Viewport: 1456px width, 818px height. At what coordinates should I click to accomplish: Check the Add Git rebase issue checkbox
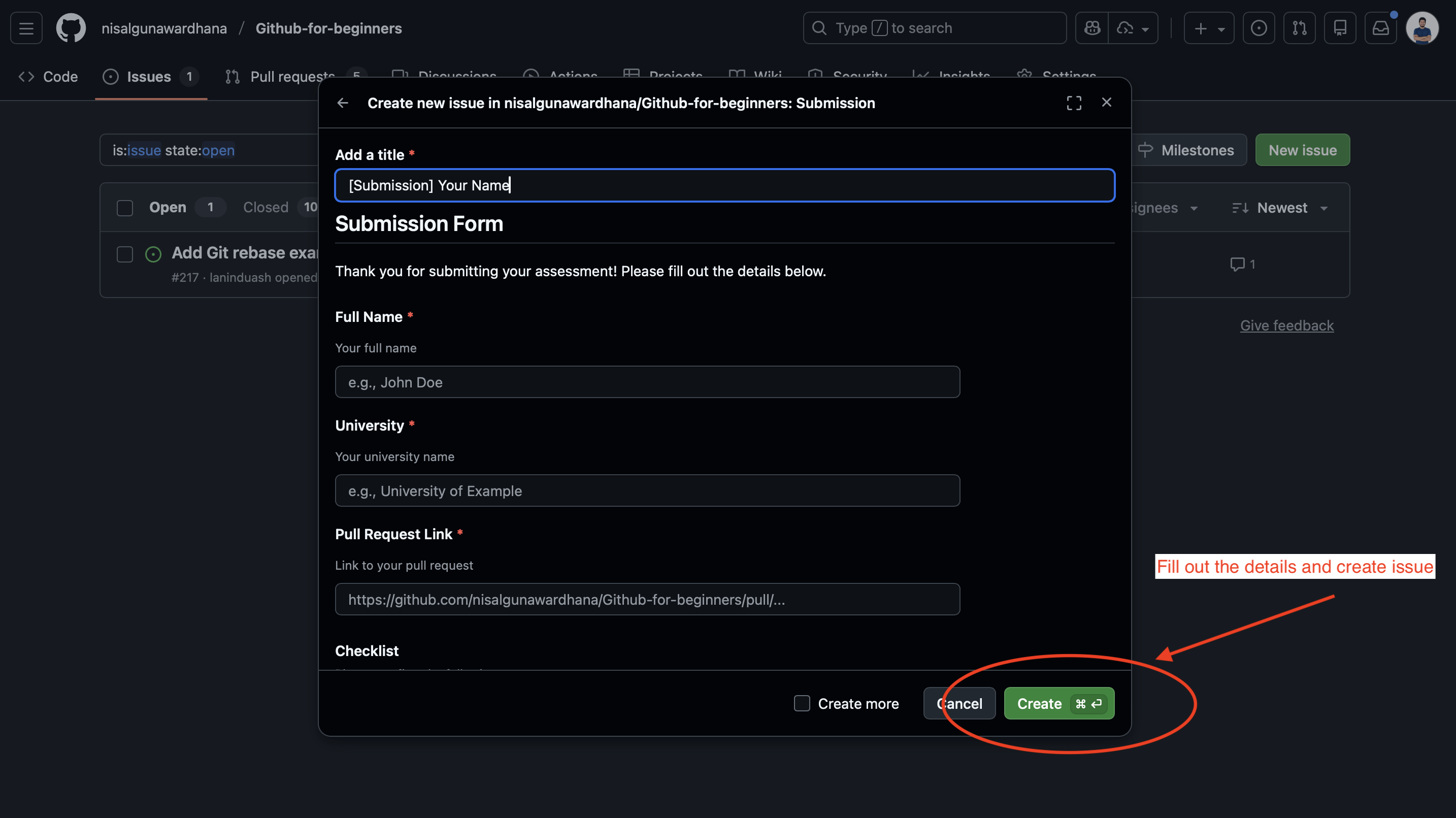click(125, 254)
